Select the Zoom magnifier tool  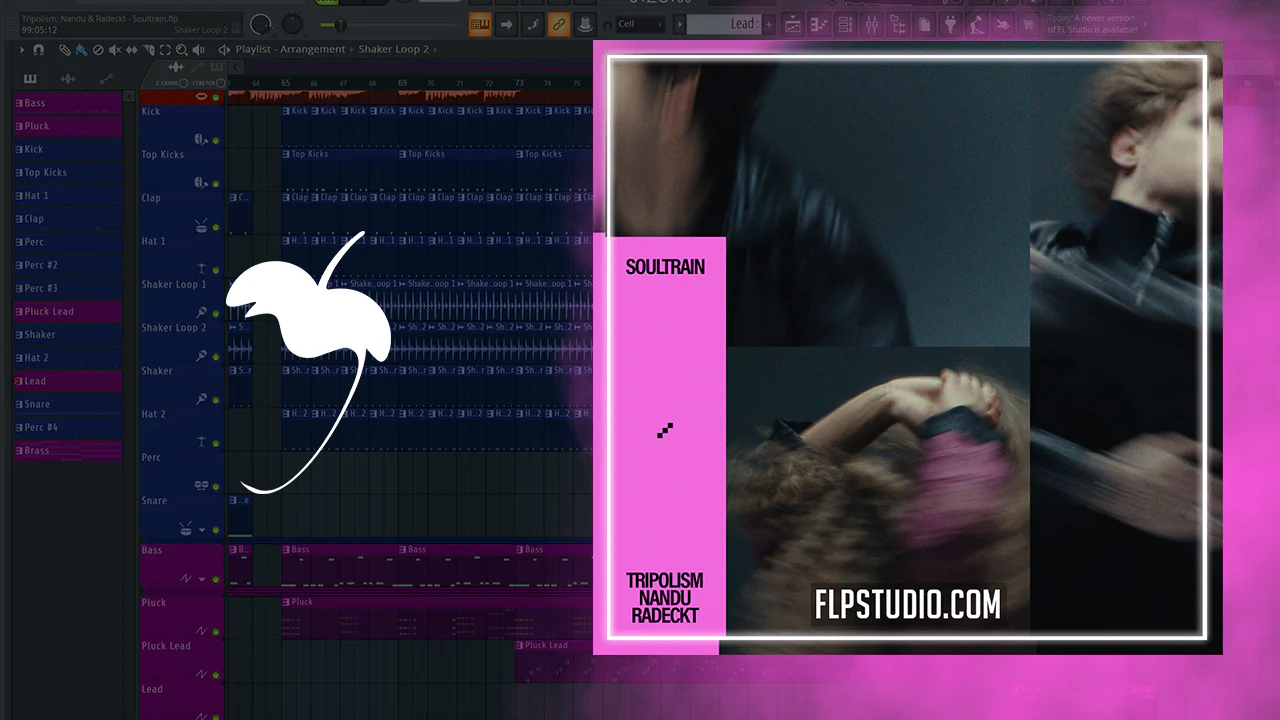tap(182, 49)
